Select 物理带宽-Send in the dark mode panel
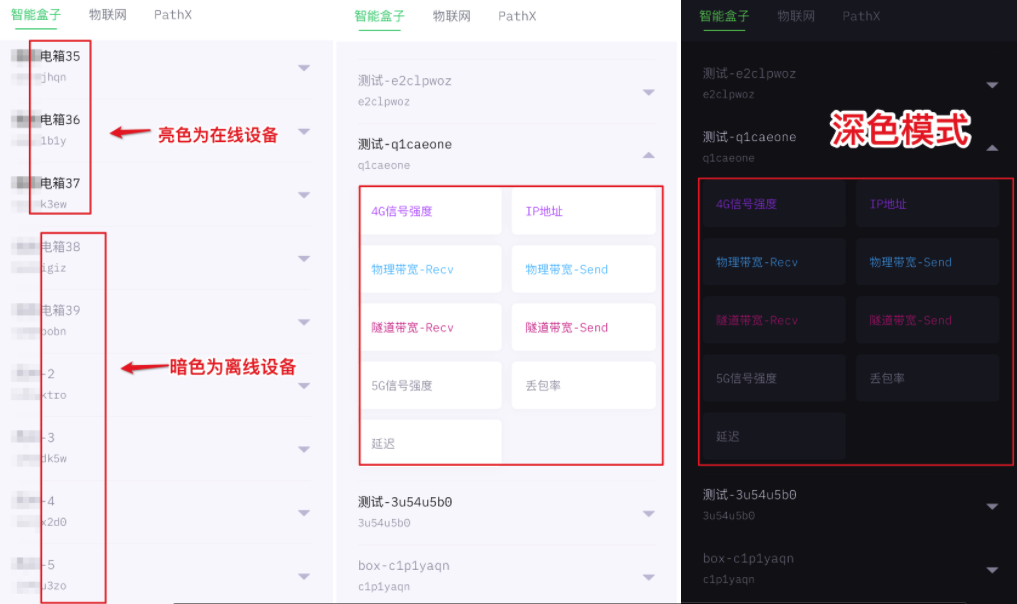The height and width of the screenshot is (604, 1017). pyautogui.click(x=927, y=263)
